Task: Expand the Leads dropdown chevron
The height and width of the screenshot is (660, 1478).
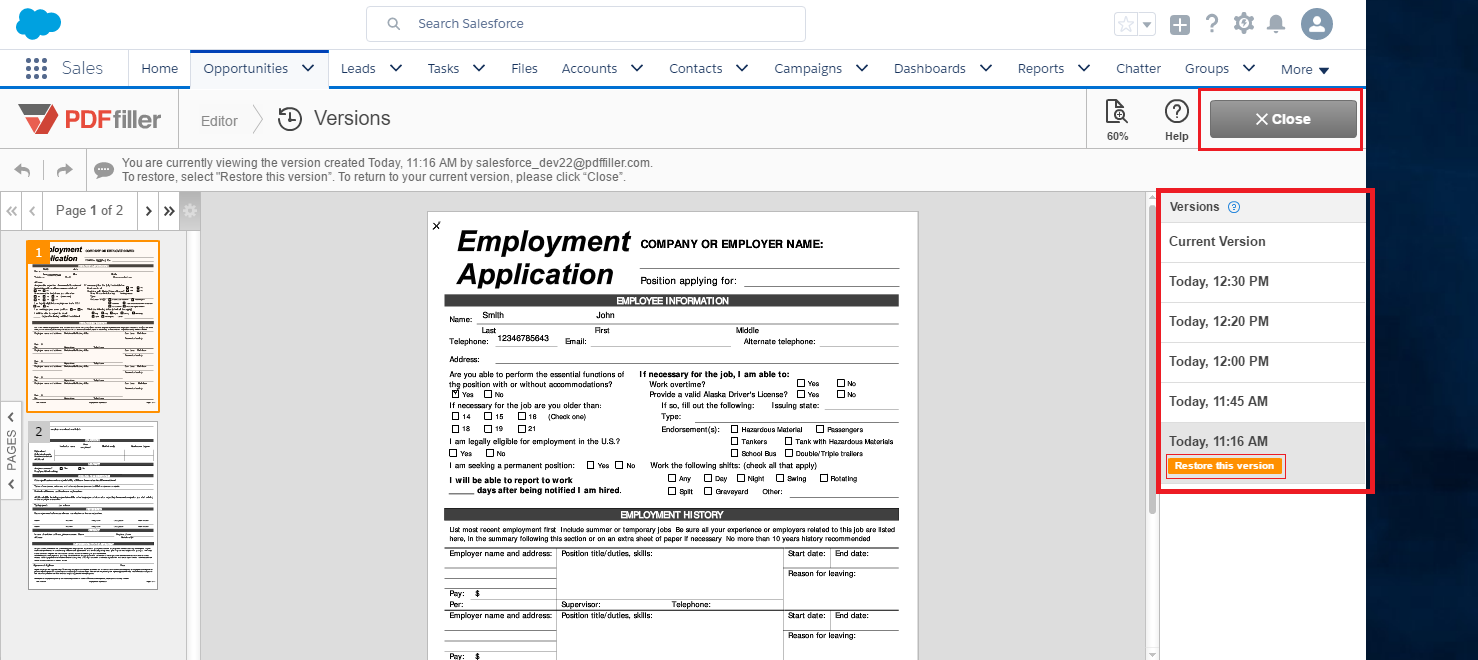Action: point(396,68)
